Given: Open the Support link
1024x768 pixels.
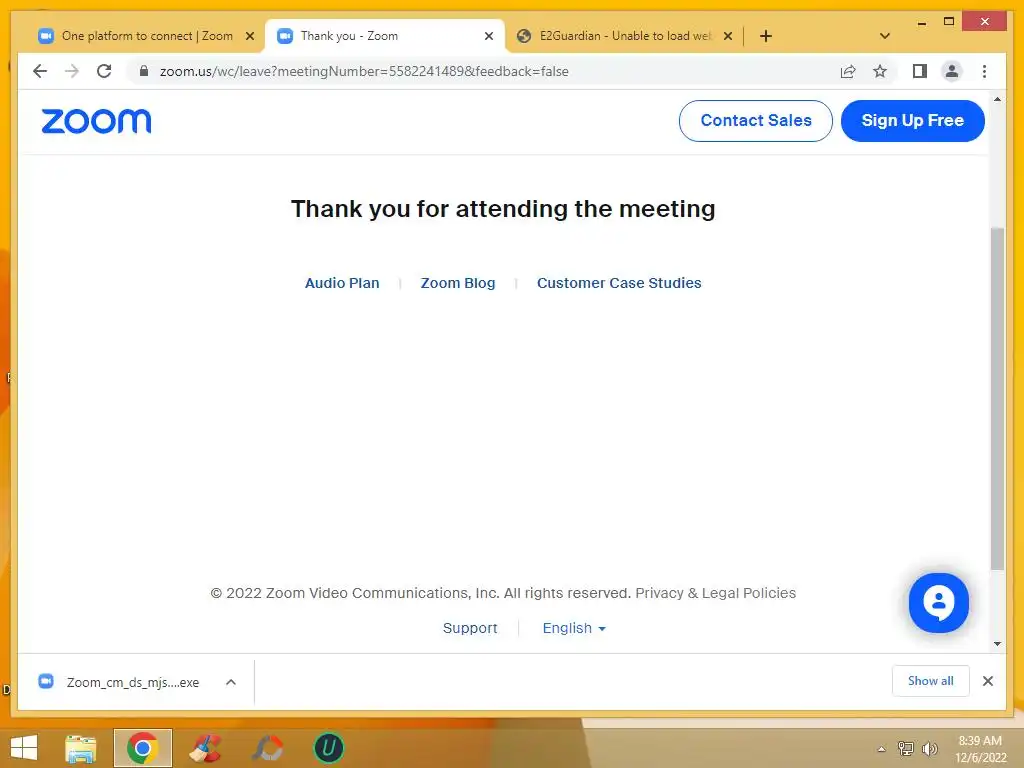Looking at the screenshot, I should tap(470, 628).
